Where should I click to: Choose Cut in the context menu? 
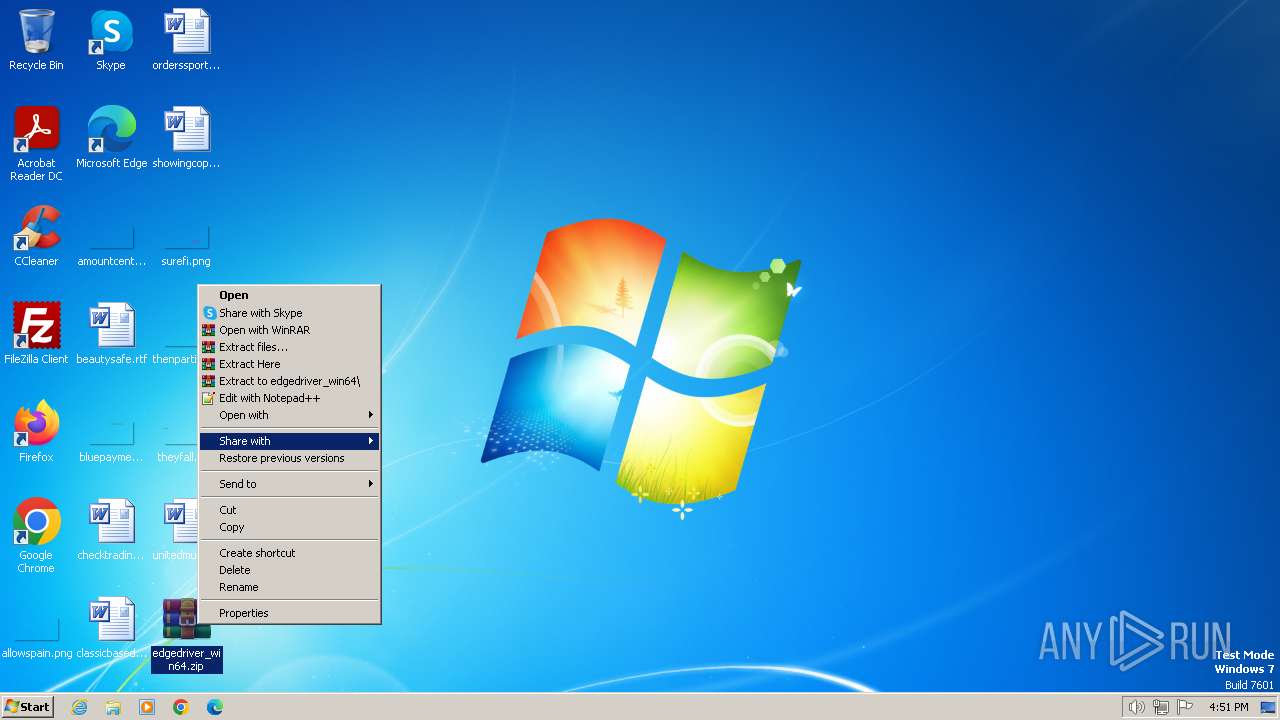(290, 510)
